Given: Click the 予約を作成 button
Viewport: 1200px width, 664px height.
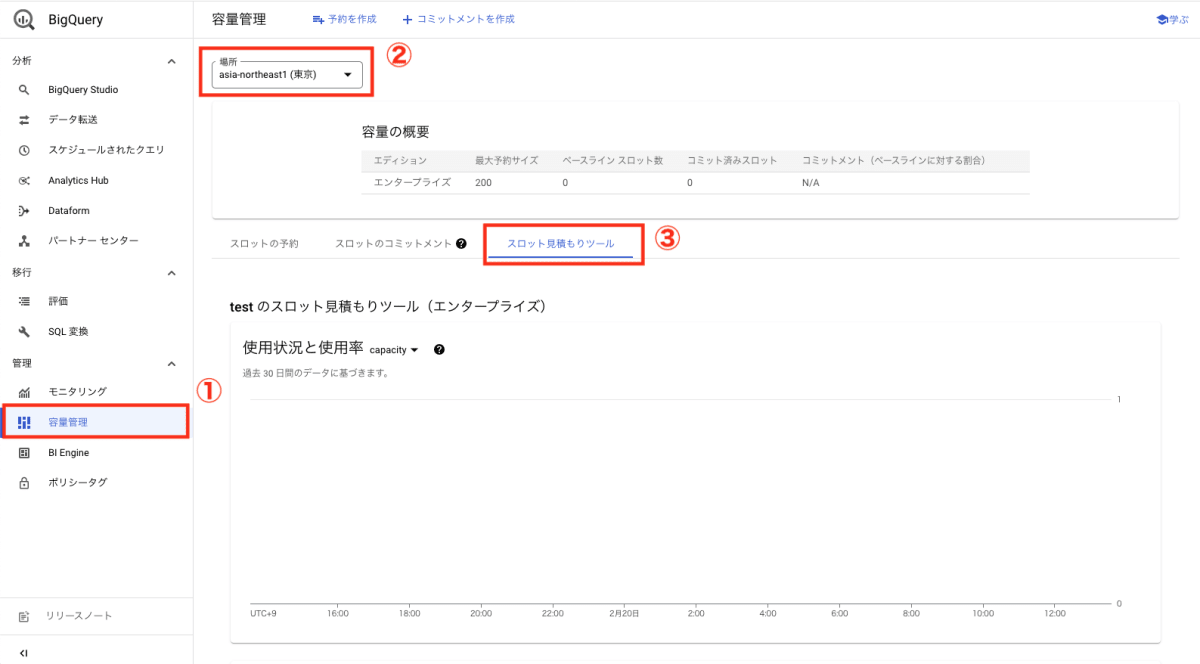Looking at the screenshot, I should click(344, 19).
